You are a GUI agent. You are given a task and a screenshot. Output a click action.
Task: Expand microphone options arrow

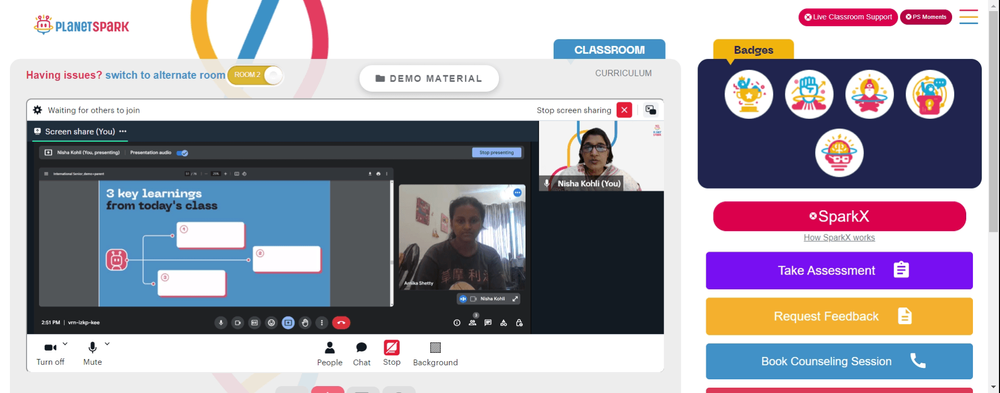[107, 344]
